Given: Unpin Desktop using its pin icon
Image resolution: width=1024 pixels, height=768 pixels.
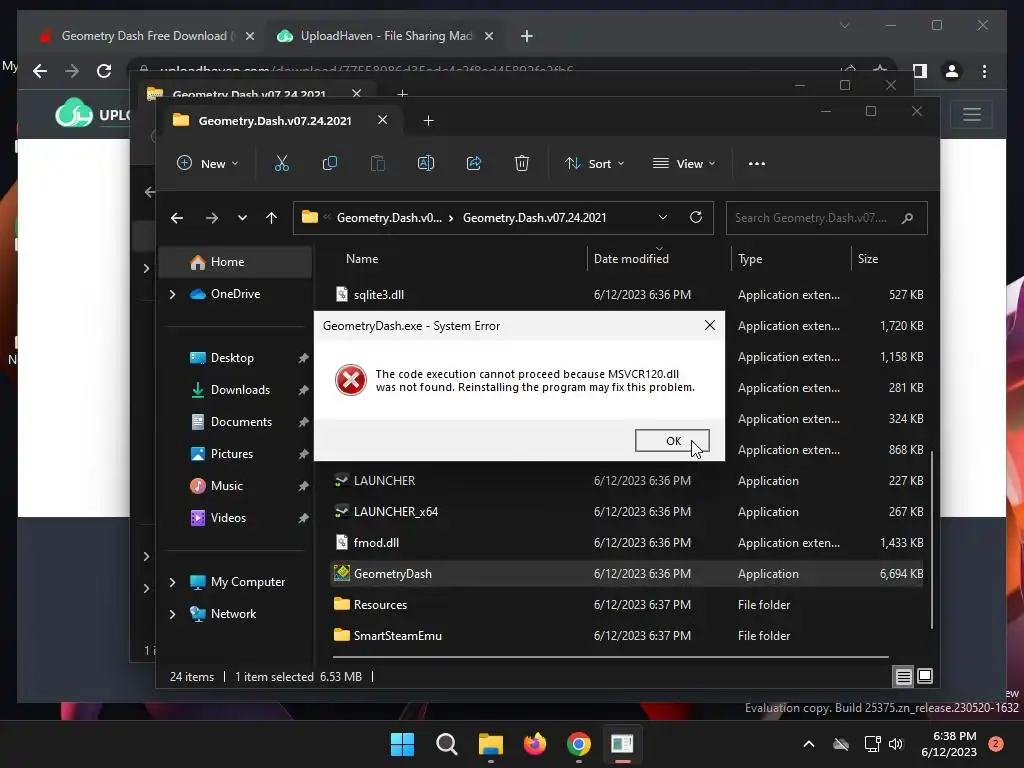Looking at the screenshot, I should pos(303,358).
